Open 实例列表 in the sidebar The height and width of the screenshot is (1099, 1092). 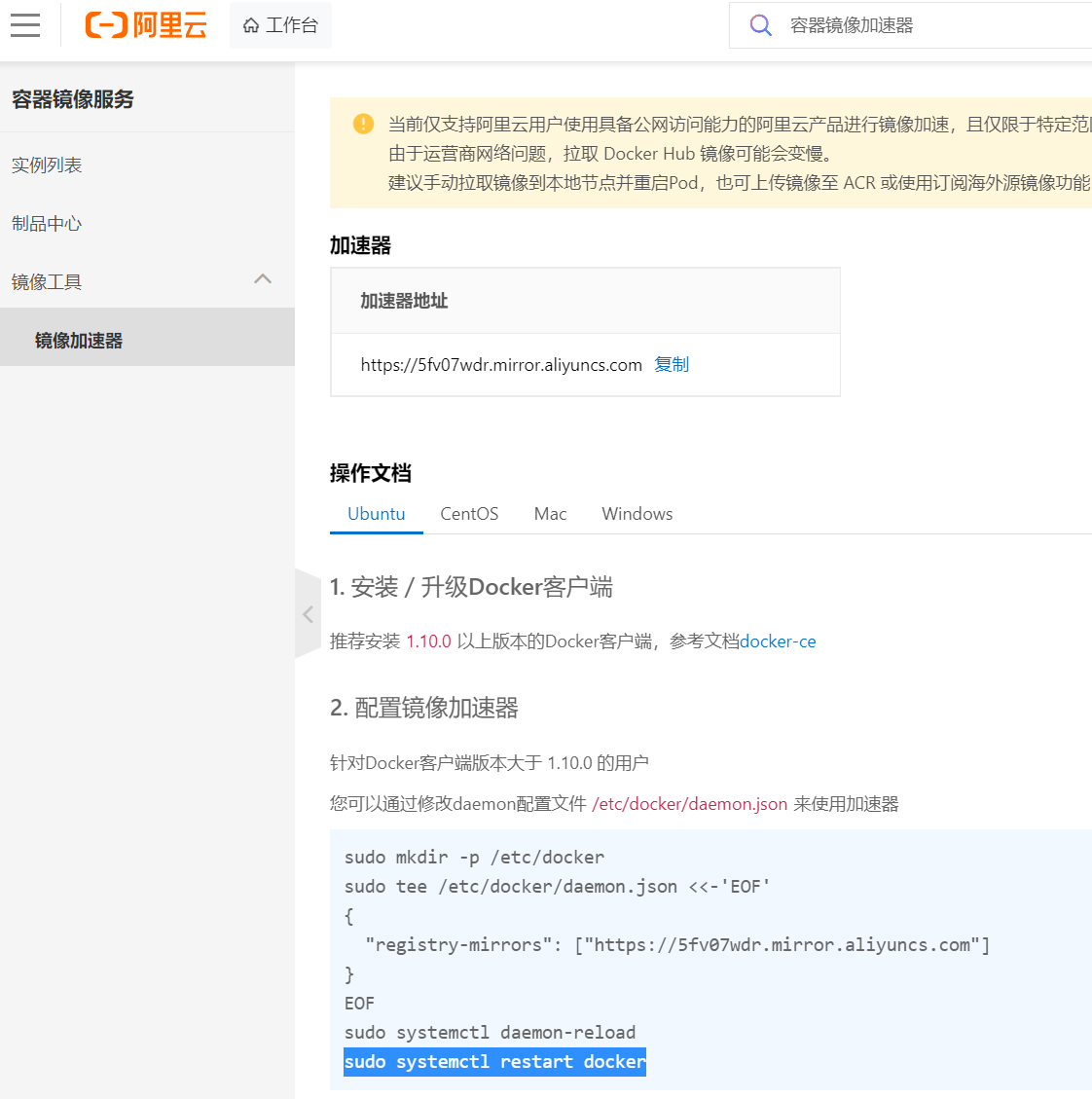click(x=47, y=165)
